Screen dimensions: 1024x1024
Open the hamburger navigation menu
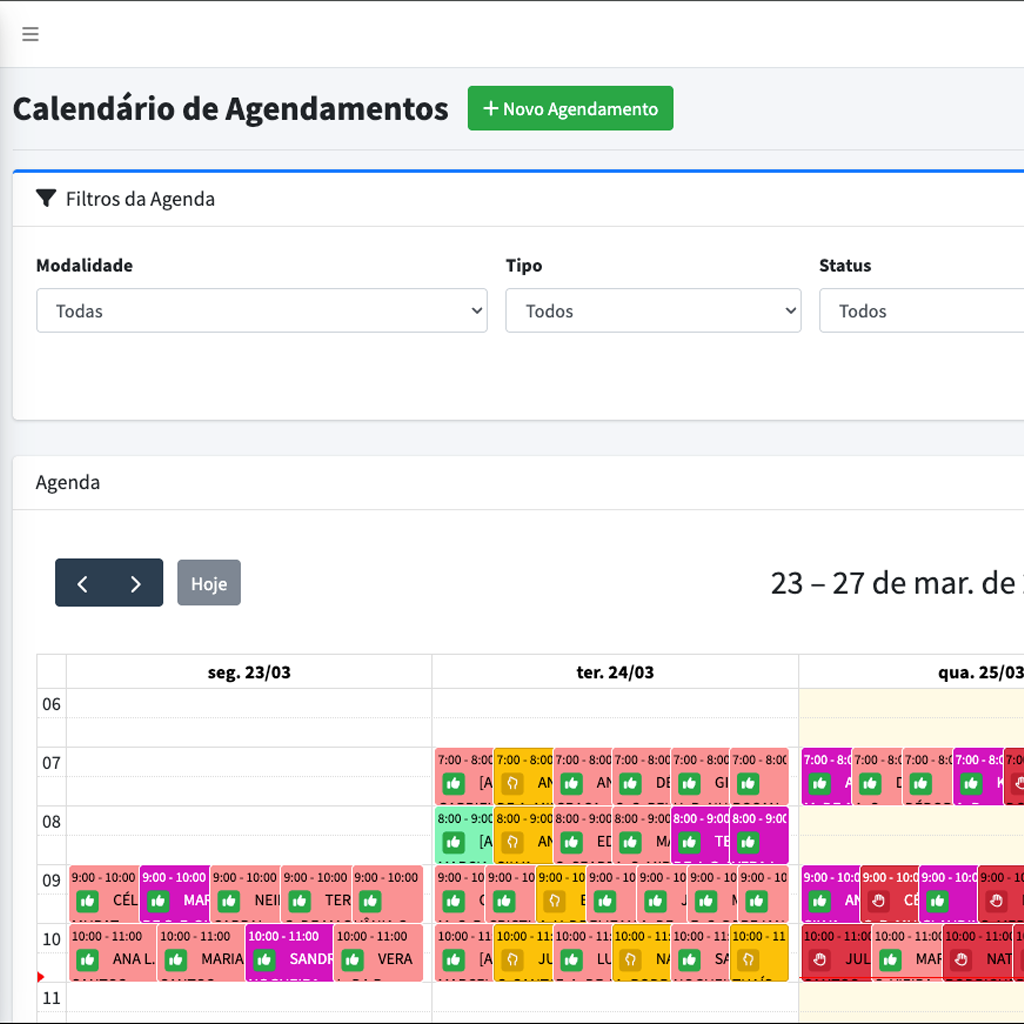(30, 33)
